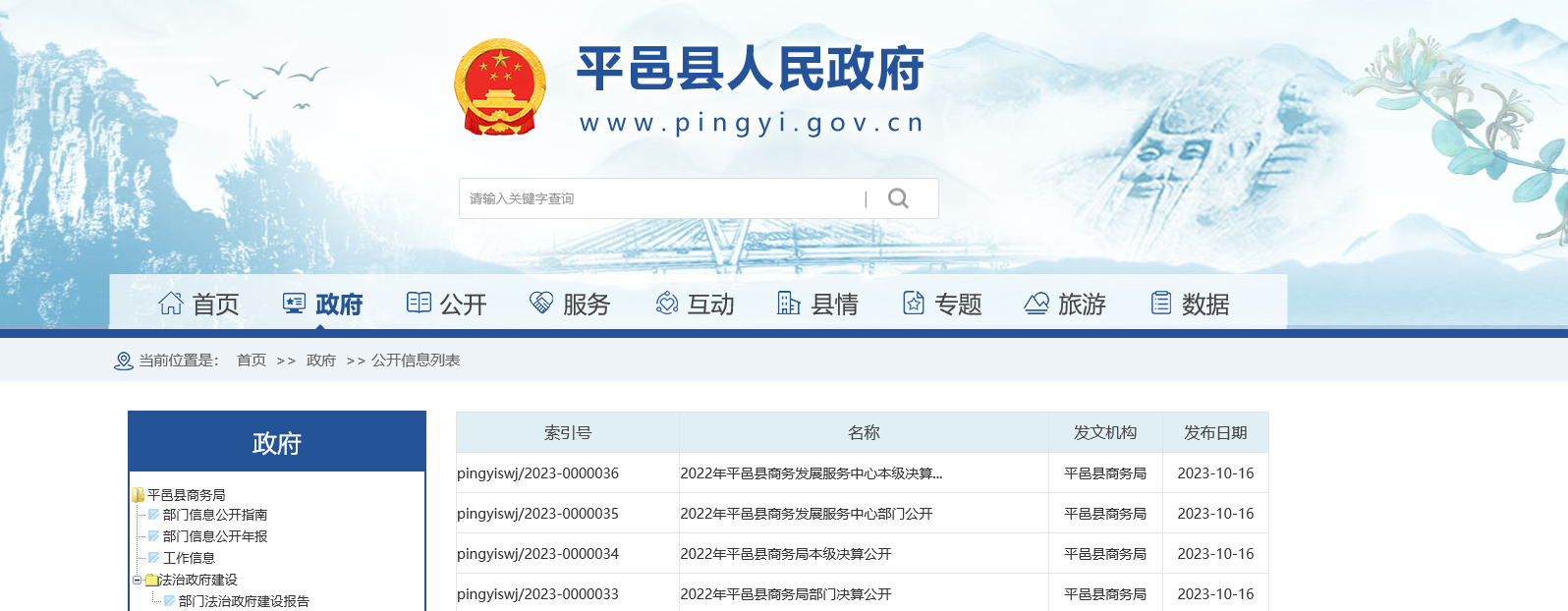1568x611 pixels.
Task: Select 法治政府建设 tree item
Action: tap(198, 580)
